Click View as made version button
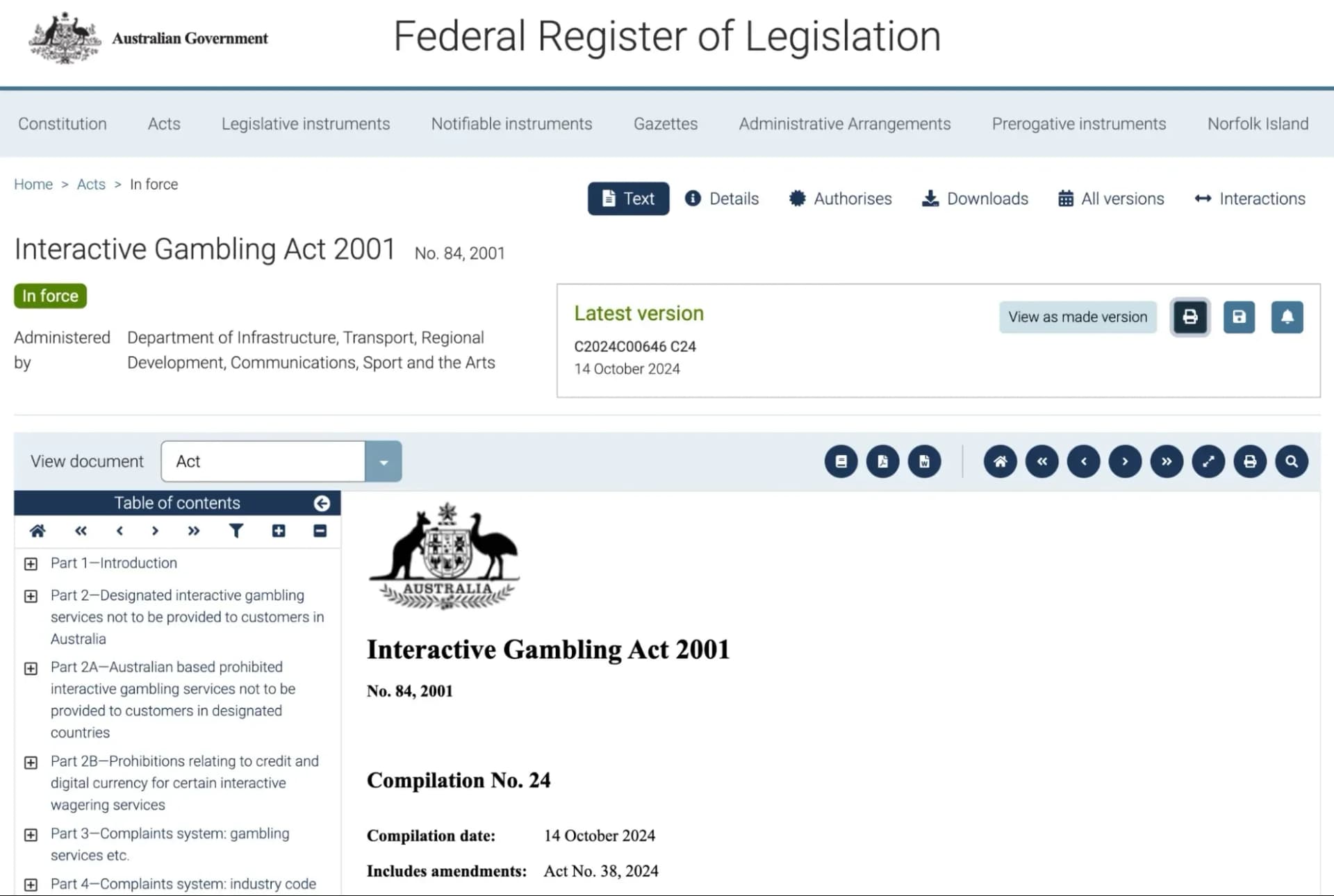The width and height of the screenshot is (1334, 896). pos(1078,317)
